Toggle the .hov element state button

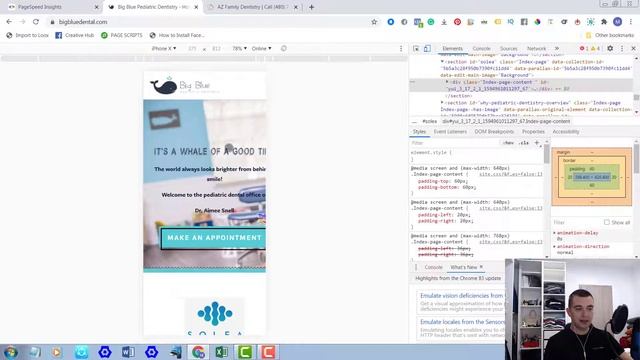(508, 143)
